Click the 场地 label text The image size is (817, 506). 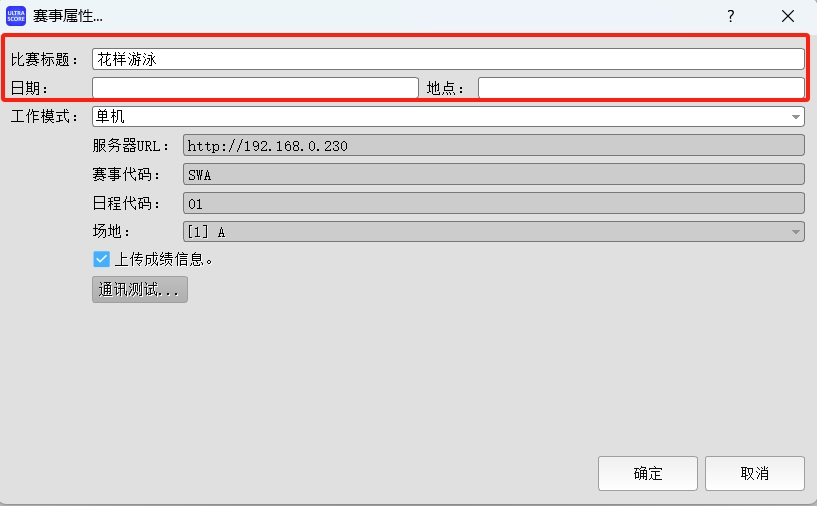(112, 232)
